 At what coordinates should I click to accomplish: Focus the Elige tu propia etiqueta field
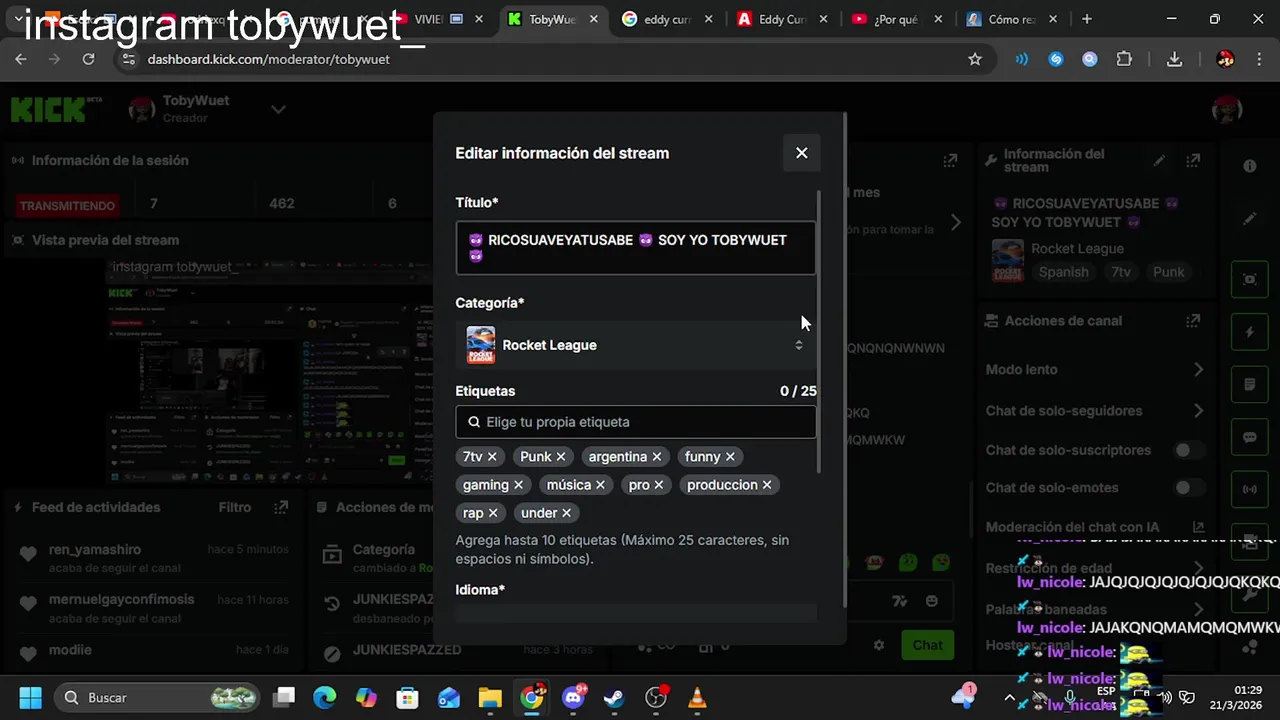(636, 422)
